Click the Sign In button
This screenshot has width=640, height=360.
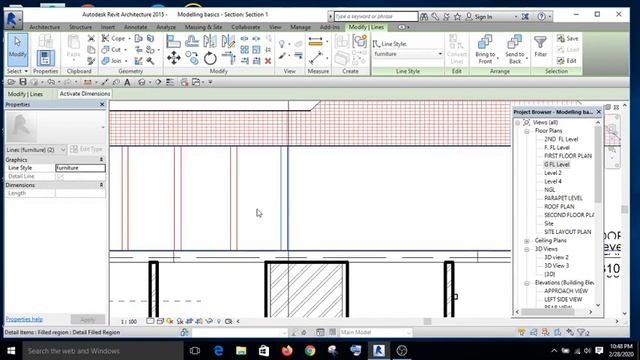coord(479,17)
